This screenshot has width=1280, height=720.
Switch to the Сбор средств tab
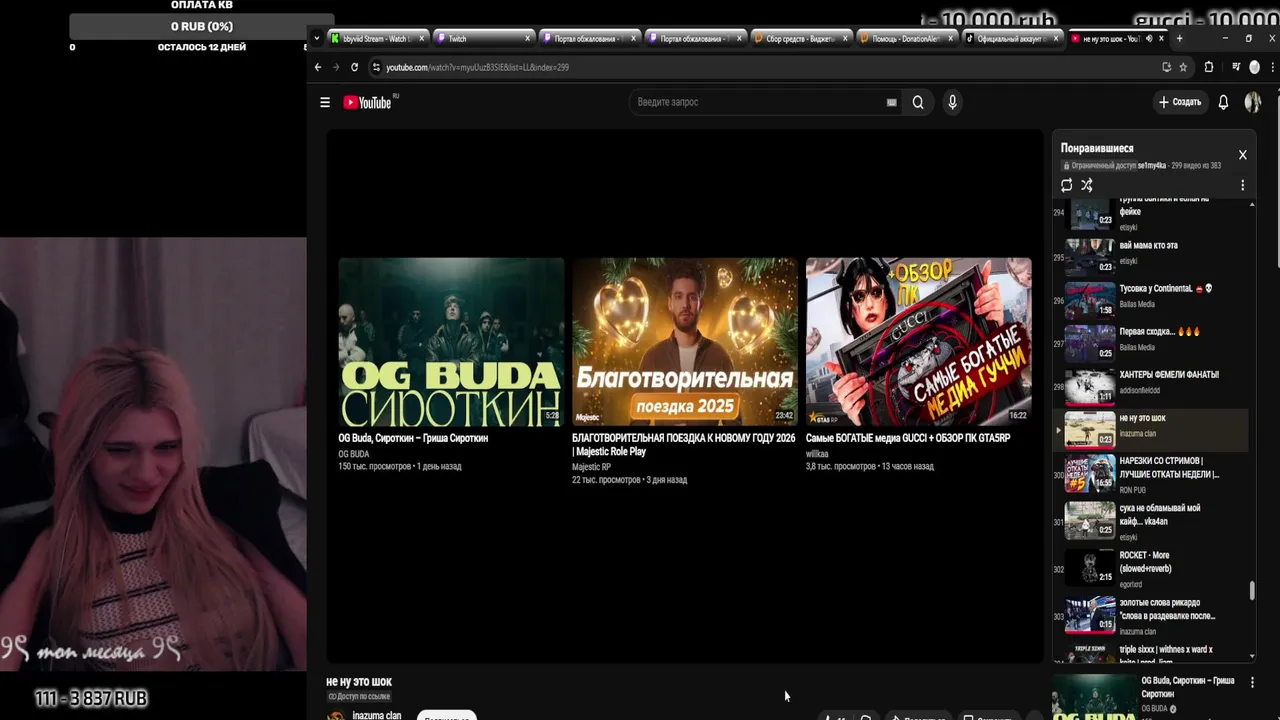(x=800, y=39)
